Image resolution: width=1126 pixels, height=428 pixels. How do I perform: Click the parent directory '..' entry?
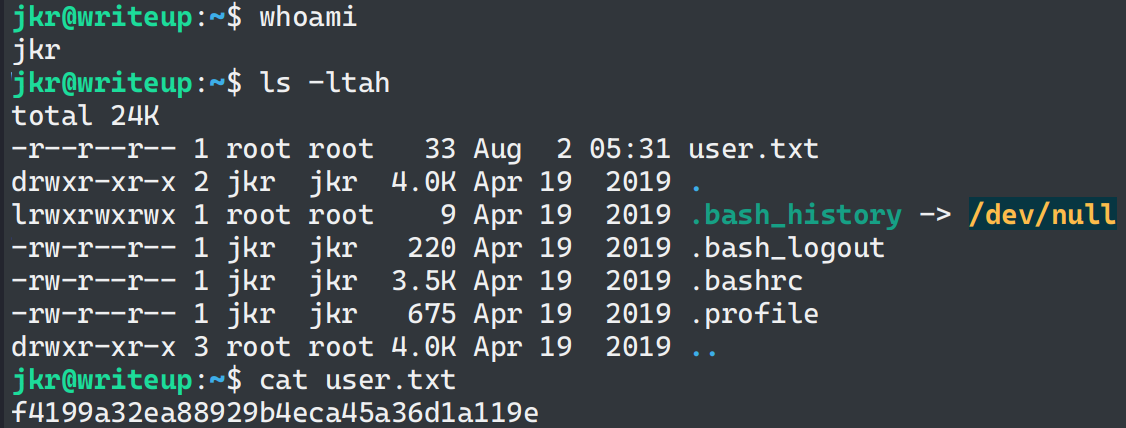pos(706,347)
